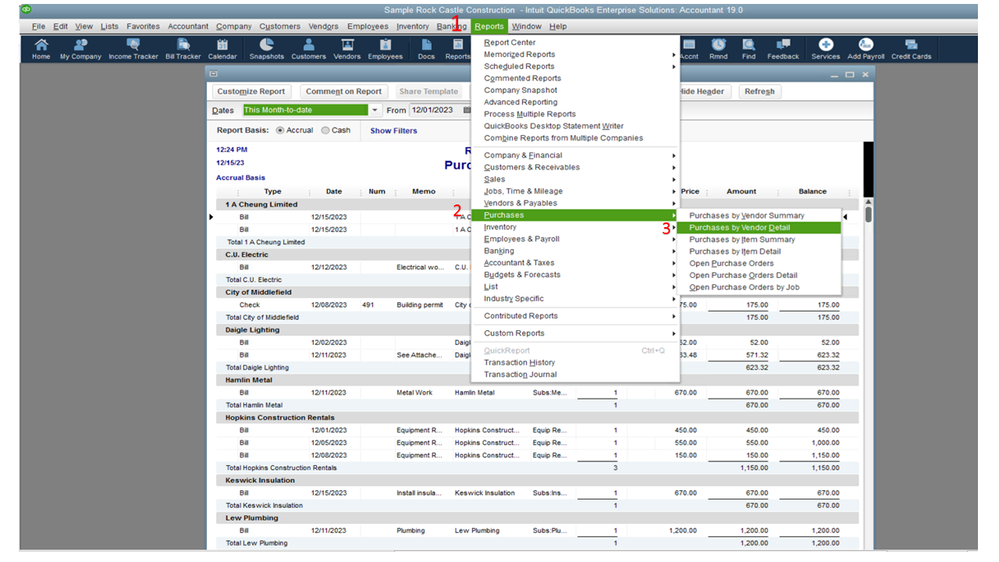Click Share Template button
The image size is (999, 562).
coord(428,91)
